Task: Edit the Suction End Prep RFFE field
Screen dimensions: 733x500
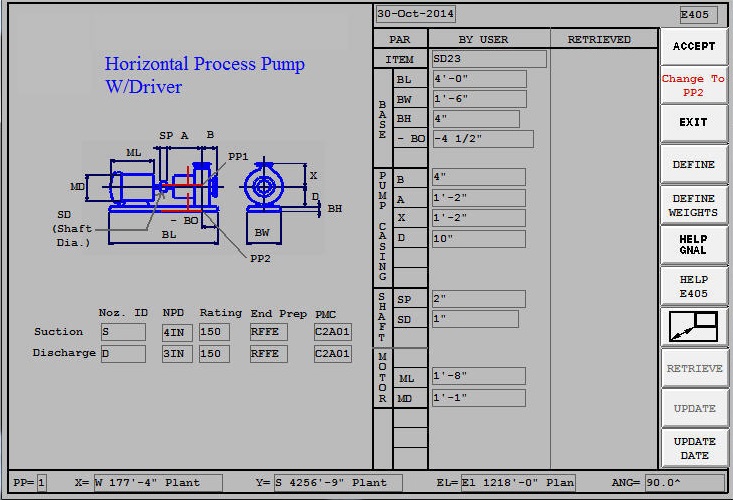Action: (268, 332)
